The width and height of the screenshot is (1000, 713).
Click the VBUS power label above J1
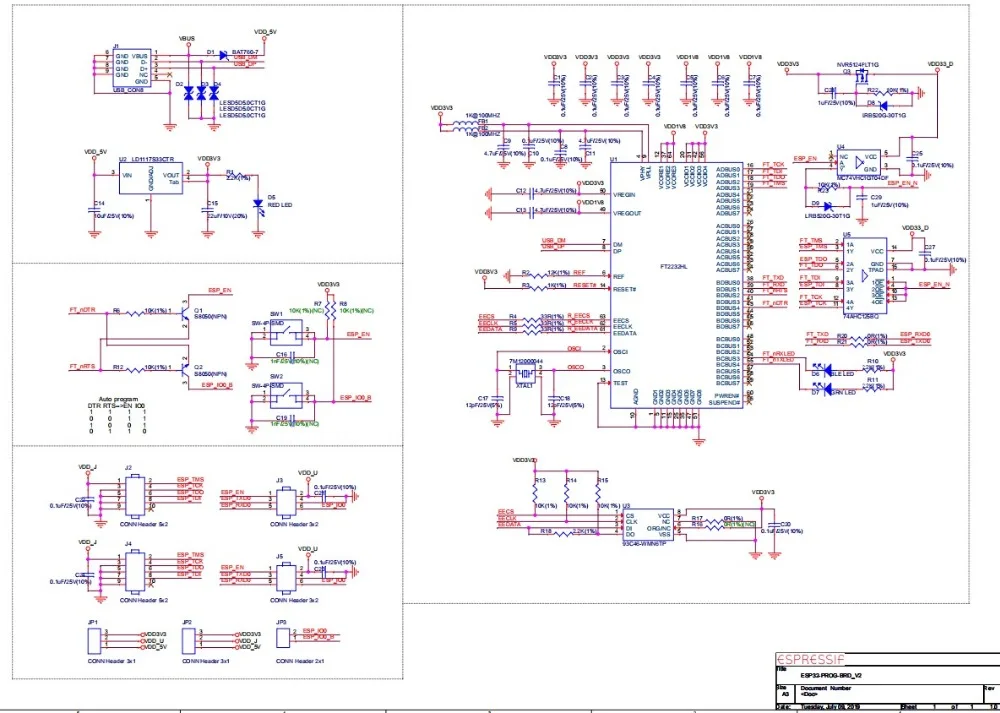click(x=187, y=39)
